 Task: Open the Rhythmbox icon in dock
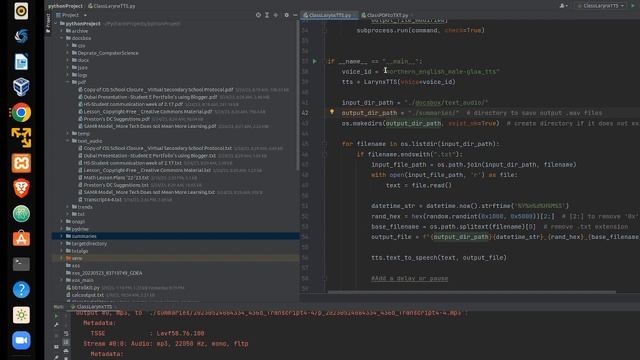[x=21, y=11]
